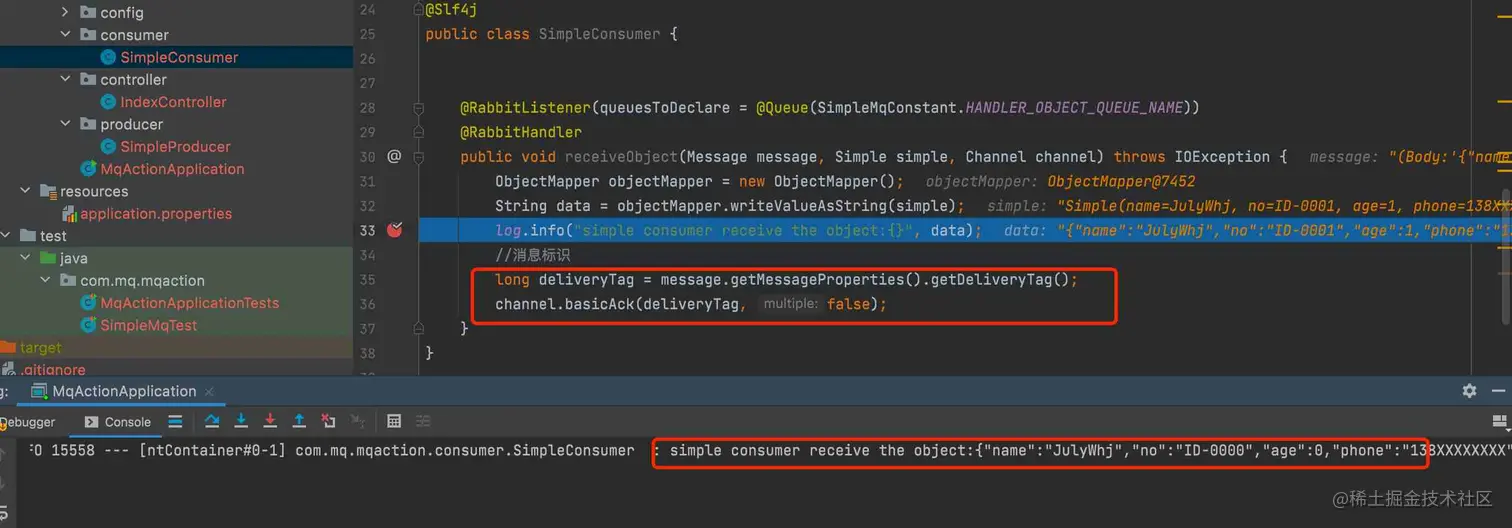Open debug panel settings gear
This screenshot has width=1512, height=528.
click(1469, 391)
